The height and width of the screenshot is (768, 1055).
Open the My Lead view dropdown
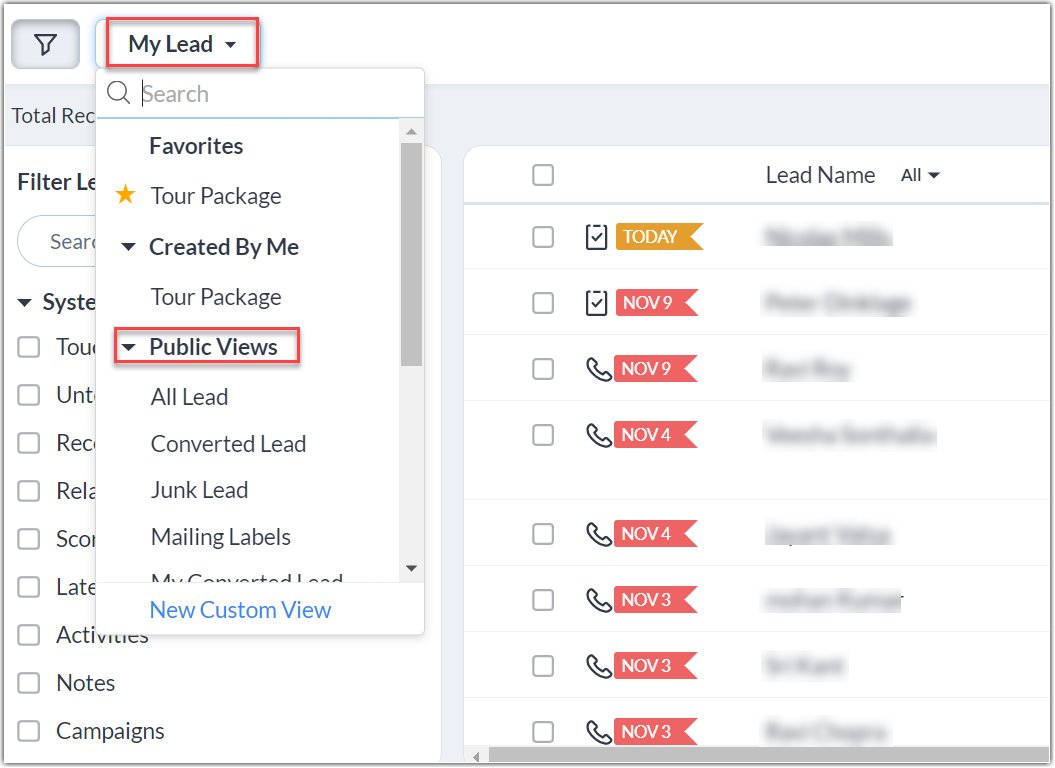click(182, 44)
